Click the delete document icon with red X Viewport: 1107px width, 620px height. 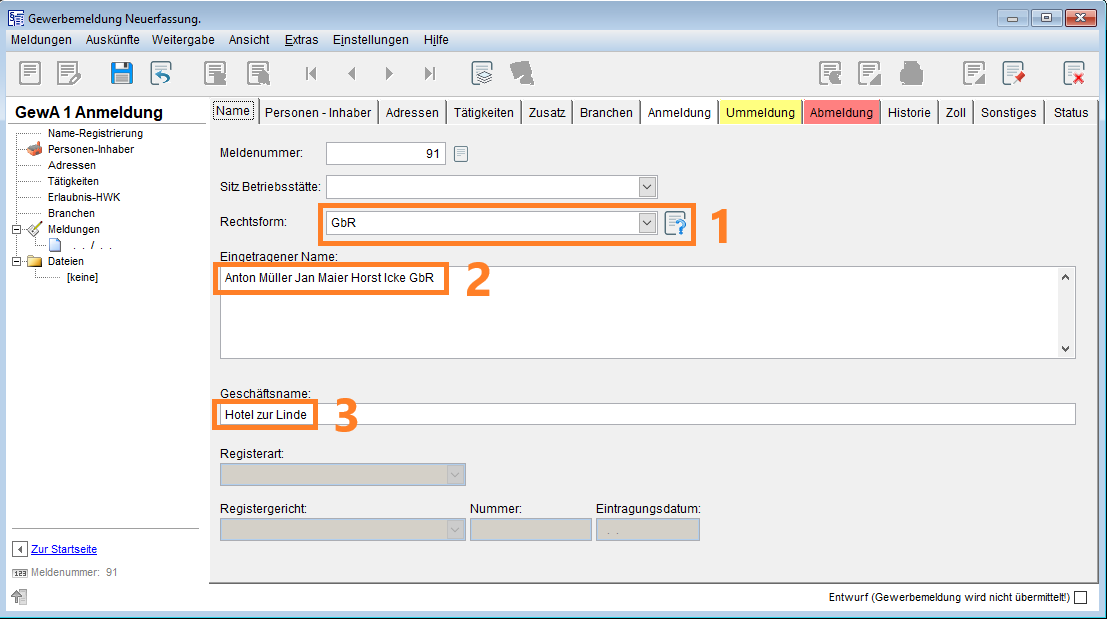point(1073,73)
